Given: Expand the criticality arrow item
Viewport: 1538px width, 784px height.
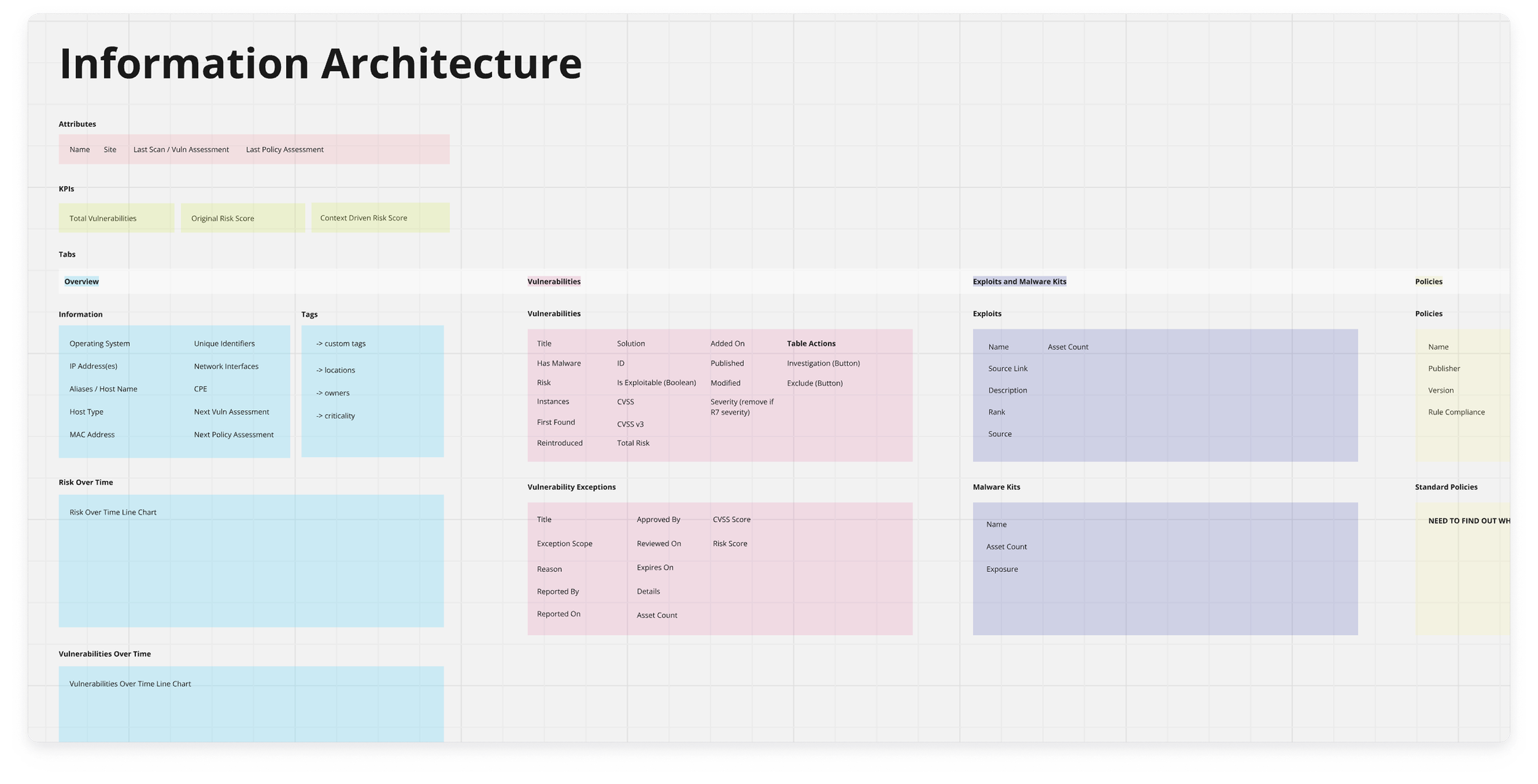Looking at the screenshot, I should click(335, 416).
